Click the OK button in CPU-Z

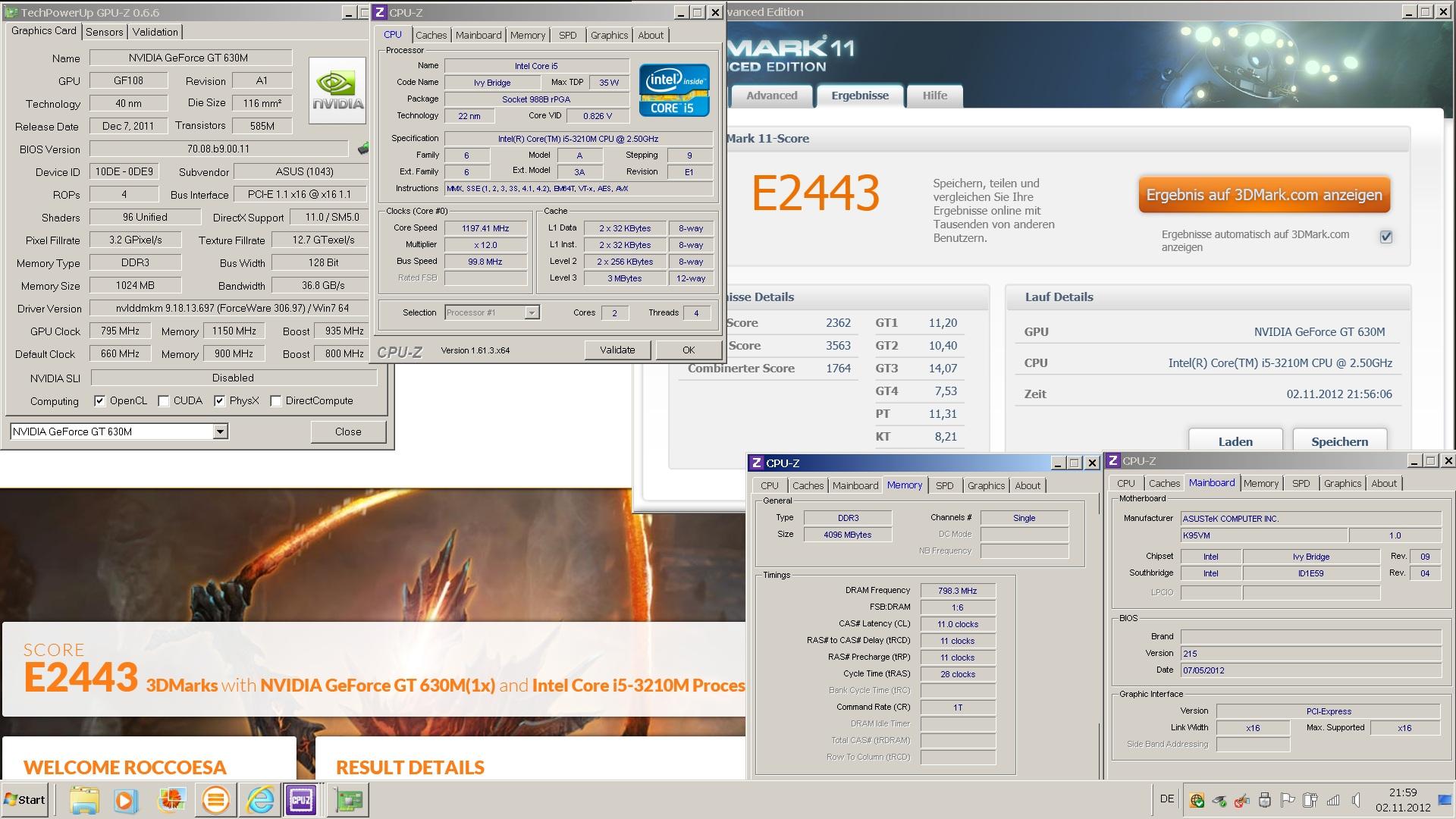point(688,350)
